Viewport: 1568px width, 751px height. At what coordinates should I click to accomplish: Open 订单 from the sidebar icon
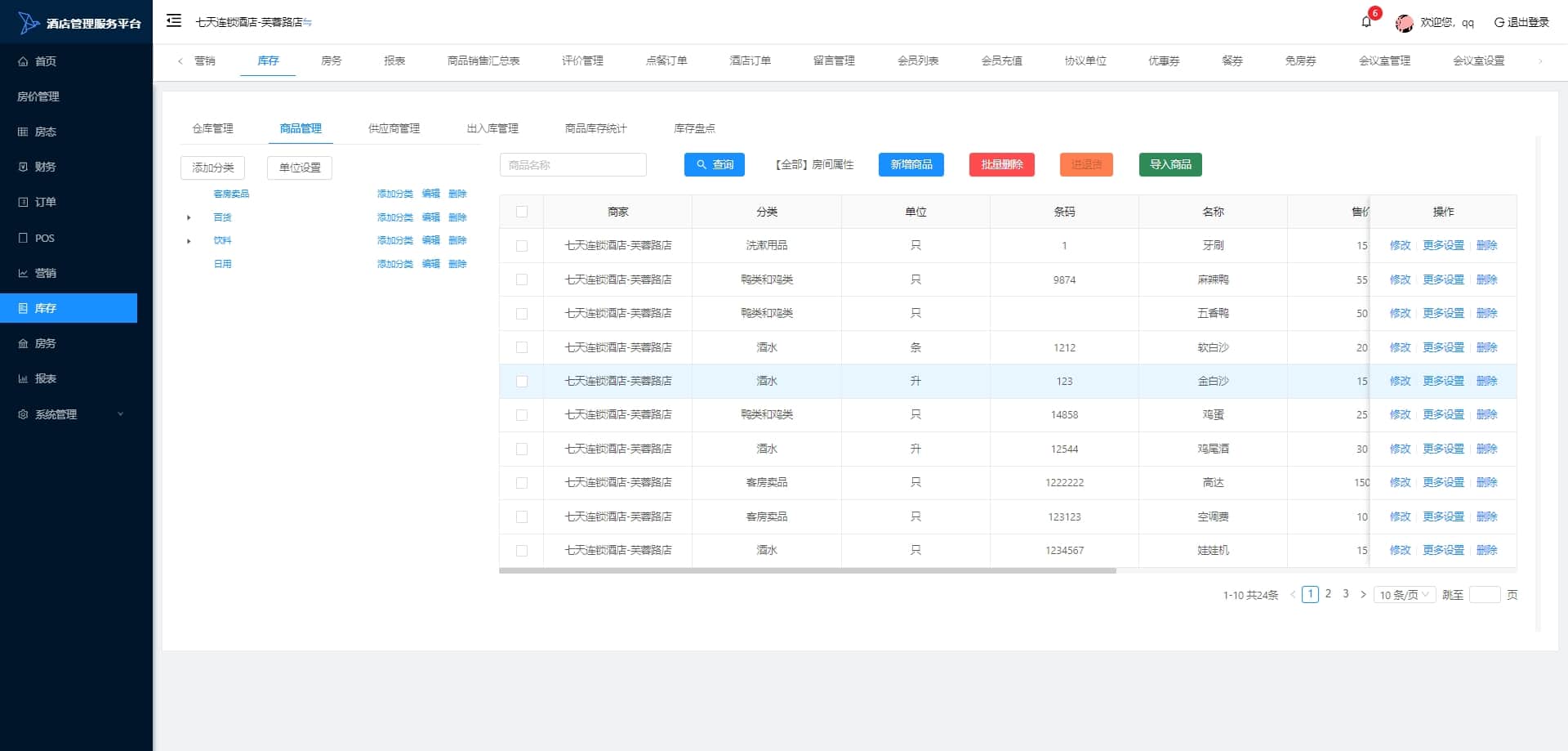[23, 202]
